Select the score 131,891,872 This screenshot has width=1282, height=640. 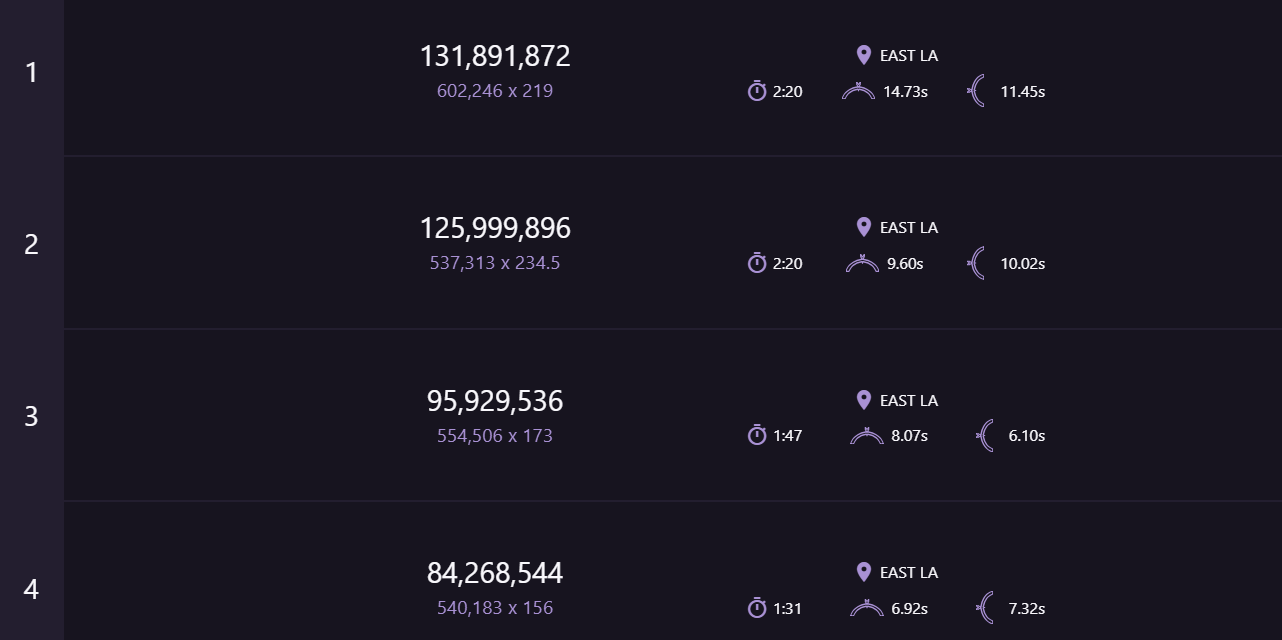[495, 56]
